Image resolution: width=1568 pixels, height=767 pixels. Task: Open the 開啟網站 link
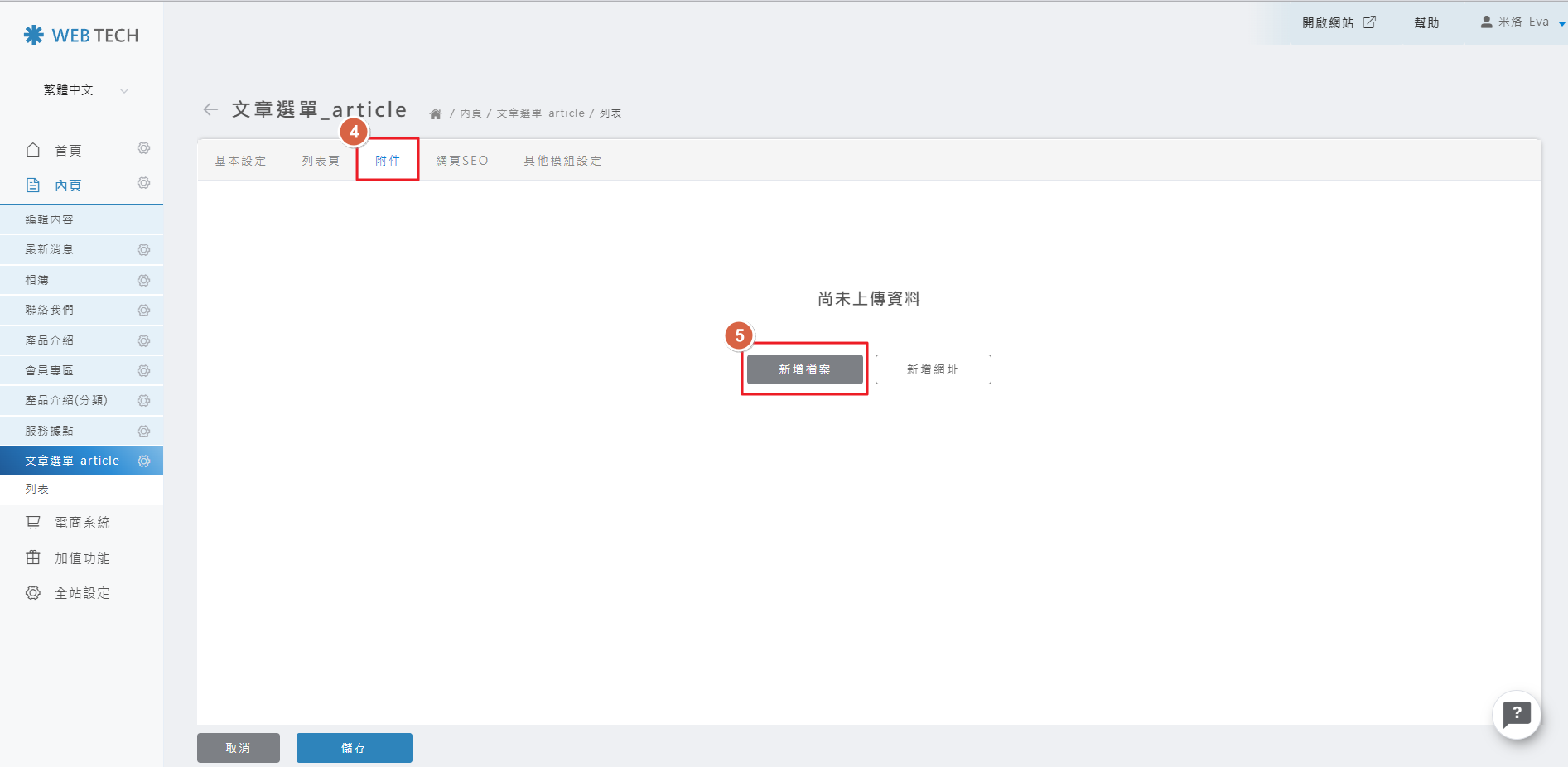(x=1338, y=22)
